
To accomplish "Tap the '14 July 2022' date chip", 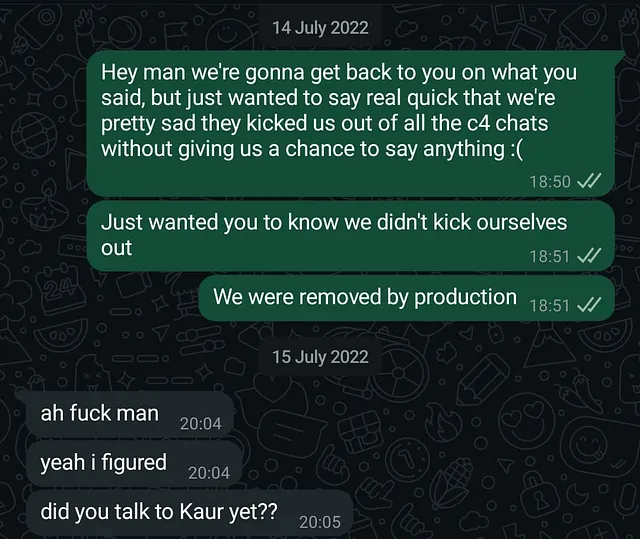I will [x=320, y=28].
